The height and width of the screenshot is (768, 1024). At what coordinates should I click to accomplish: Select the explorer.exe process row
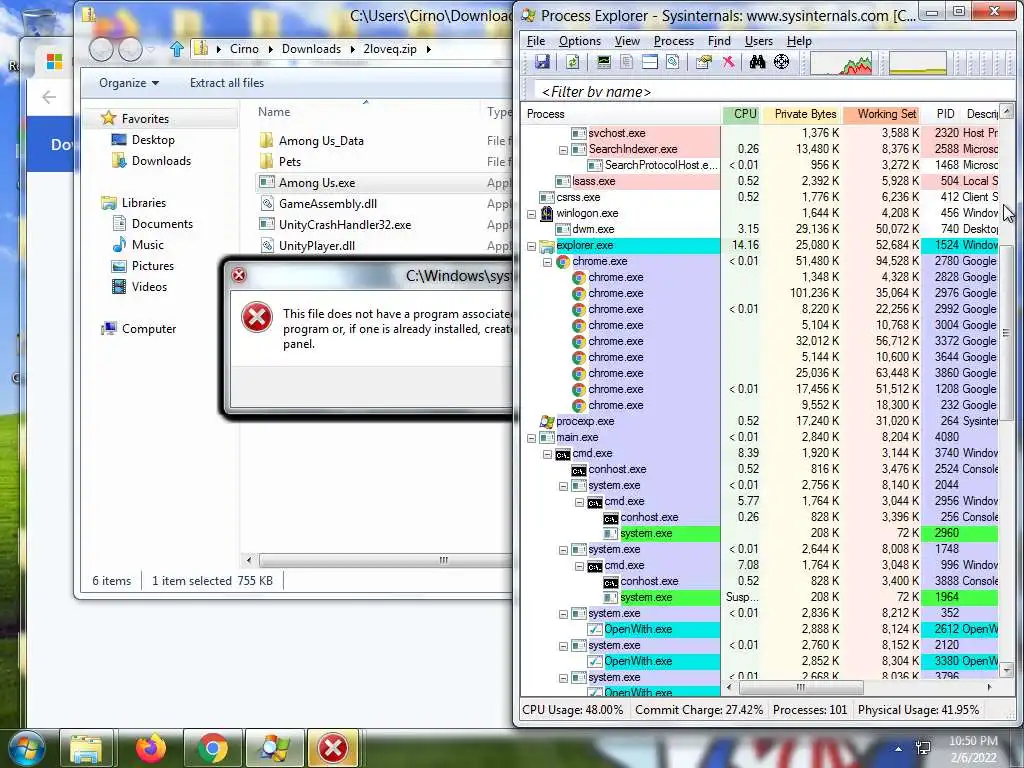[x=761, y=246]
